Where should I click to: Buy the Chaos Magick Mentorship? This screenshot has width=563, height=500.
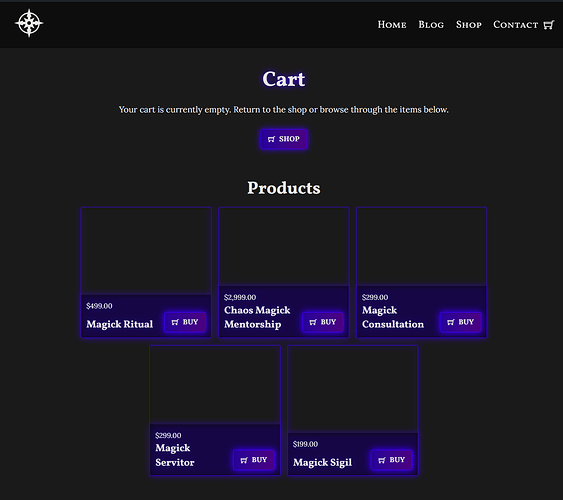323,322
